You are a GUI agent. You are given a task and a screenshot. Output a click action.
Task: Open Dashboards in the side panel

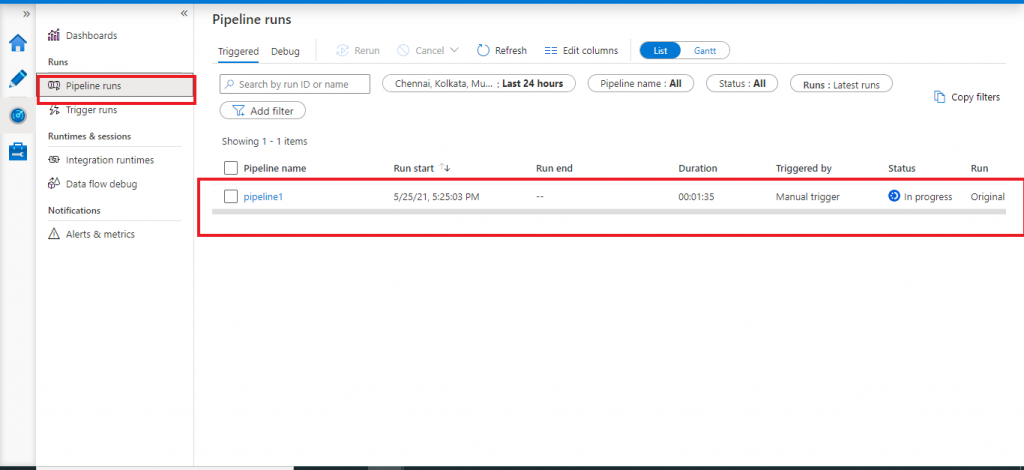(x=83, y=35)
